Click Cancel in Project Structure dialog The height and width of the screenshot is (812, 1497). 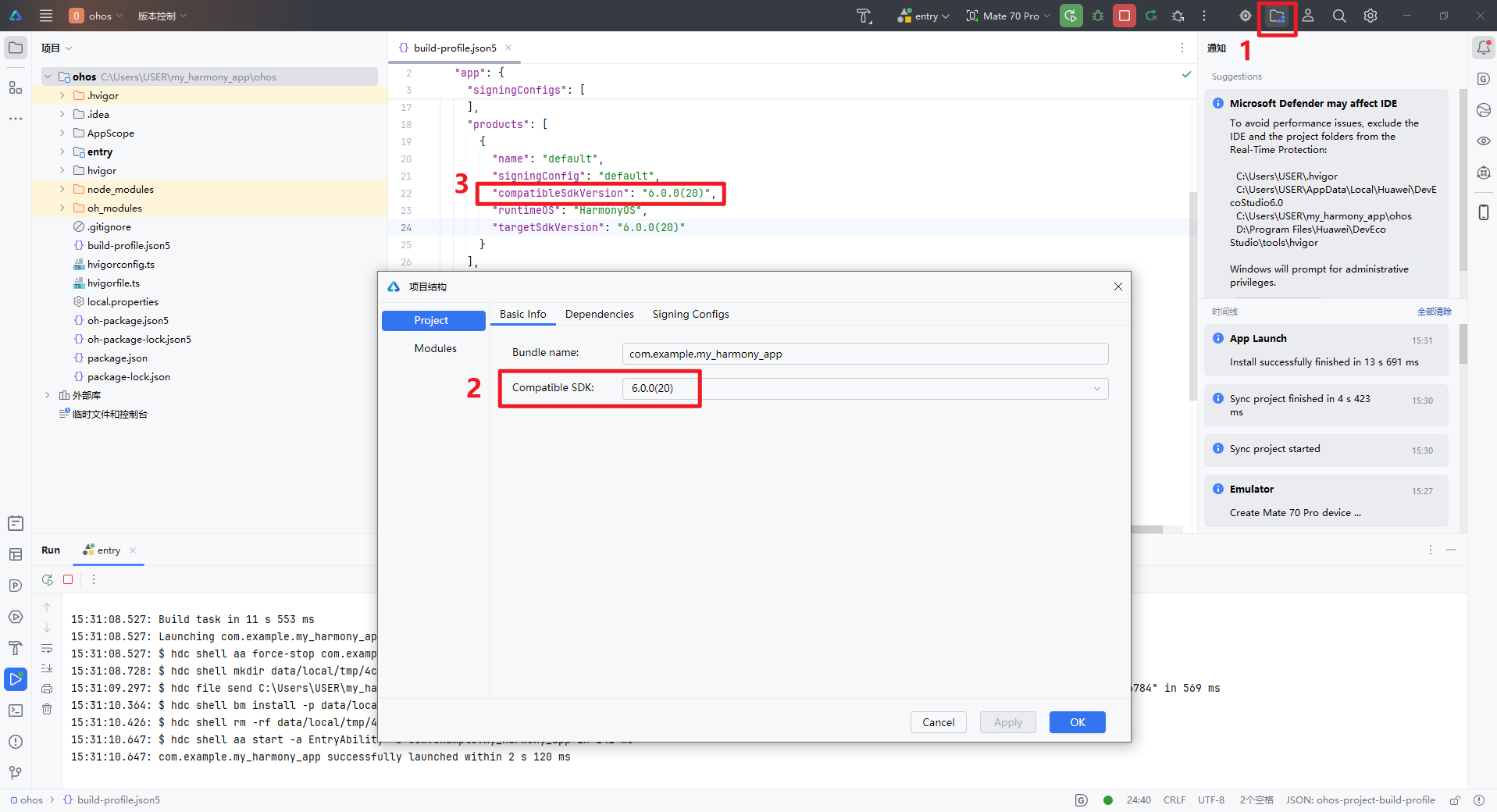coord(938,722)
